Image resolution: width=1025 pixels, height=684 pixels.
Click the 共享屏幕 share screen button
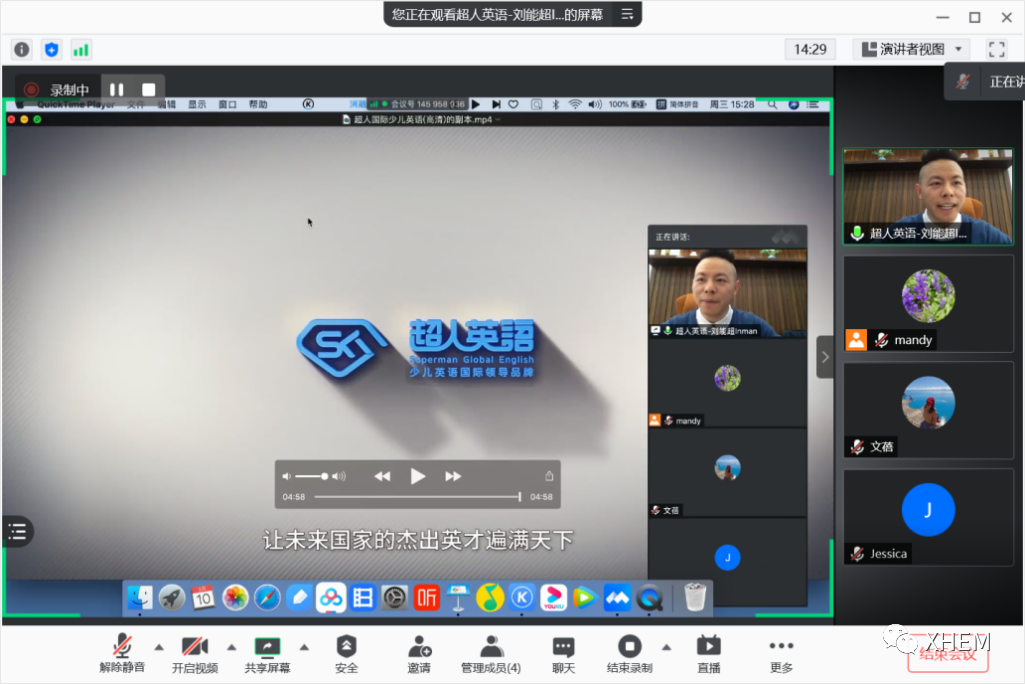pyautogui.click(x=267, y=653)
